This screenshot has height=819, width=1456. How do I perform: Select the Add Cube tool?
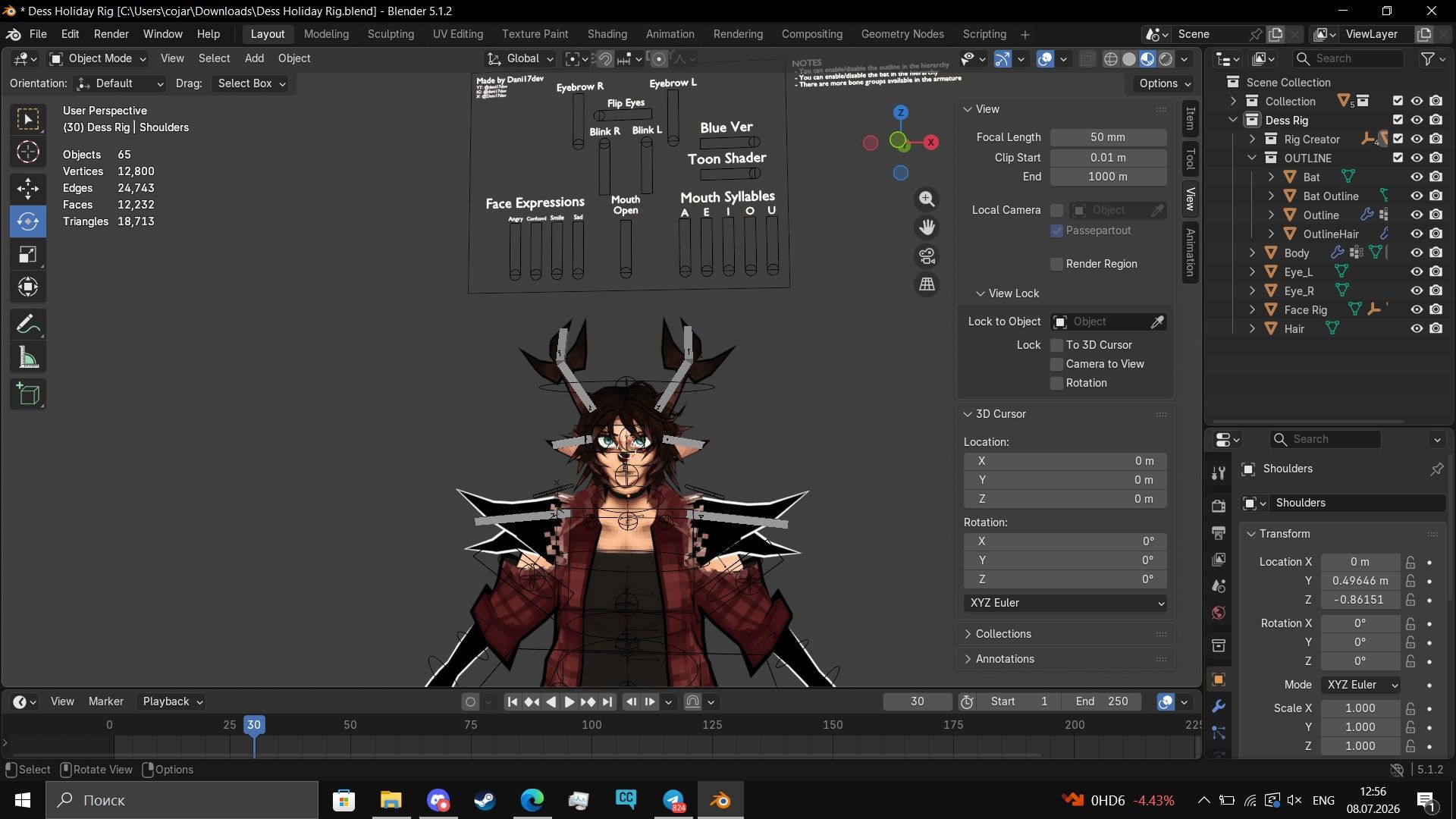[x=28, y=394]
